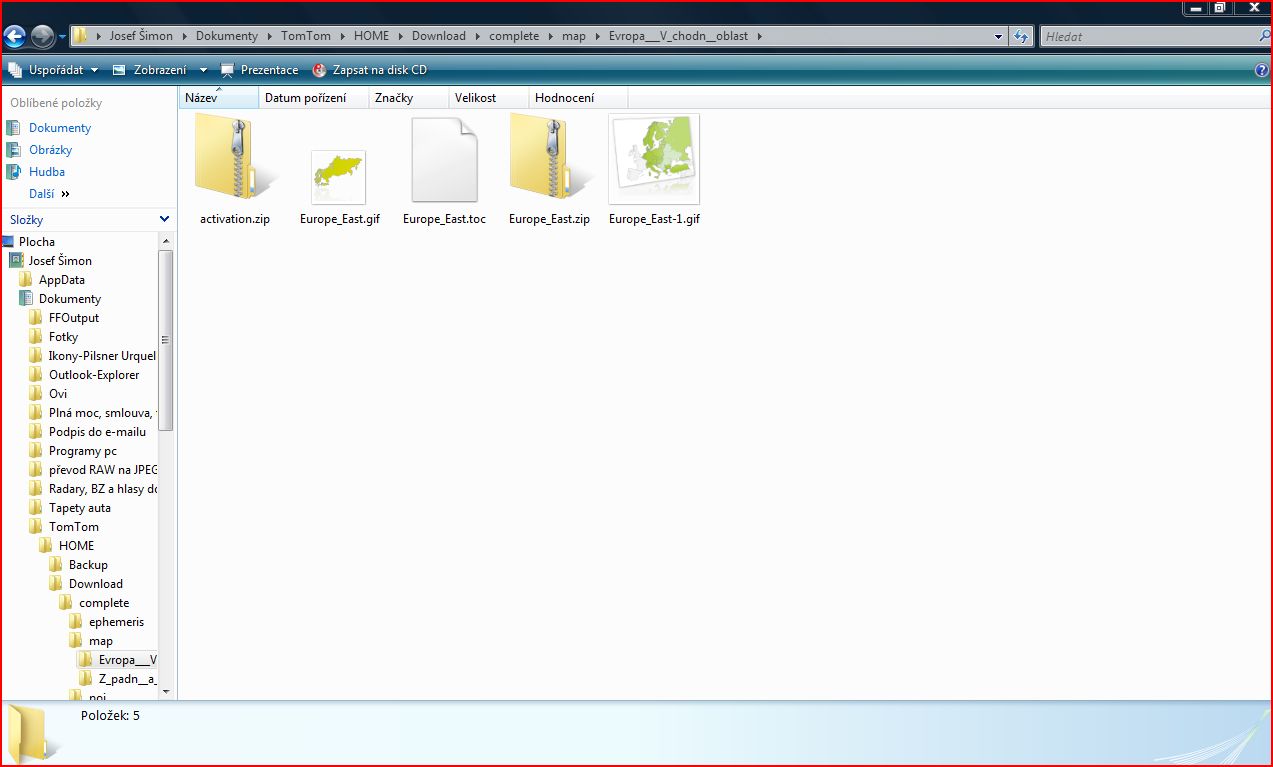The height and width of the screenshot is (767, 1273).
Task: Sort files by the Název column
Action: click(x=202, y=98)
